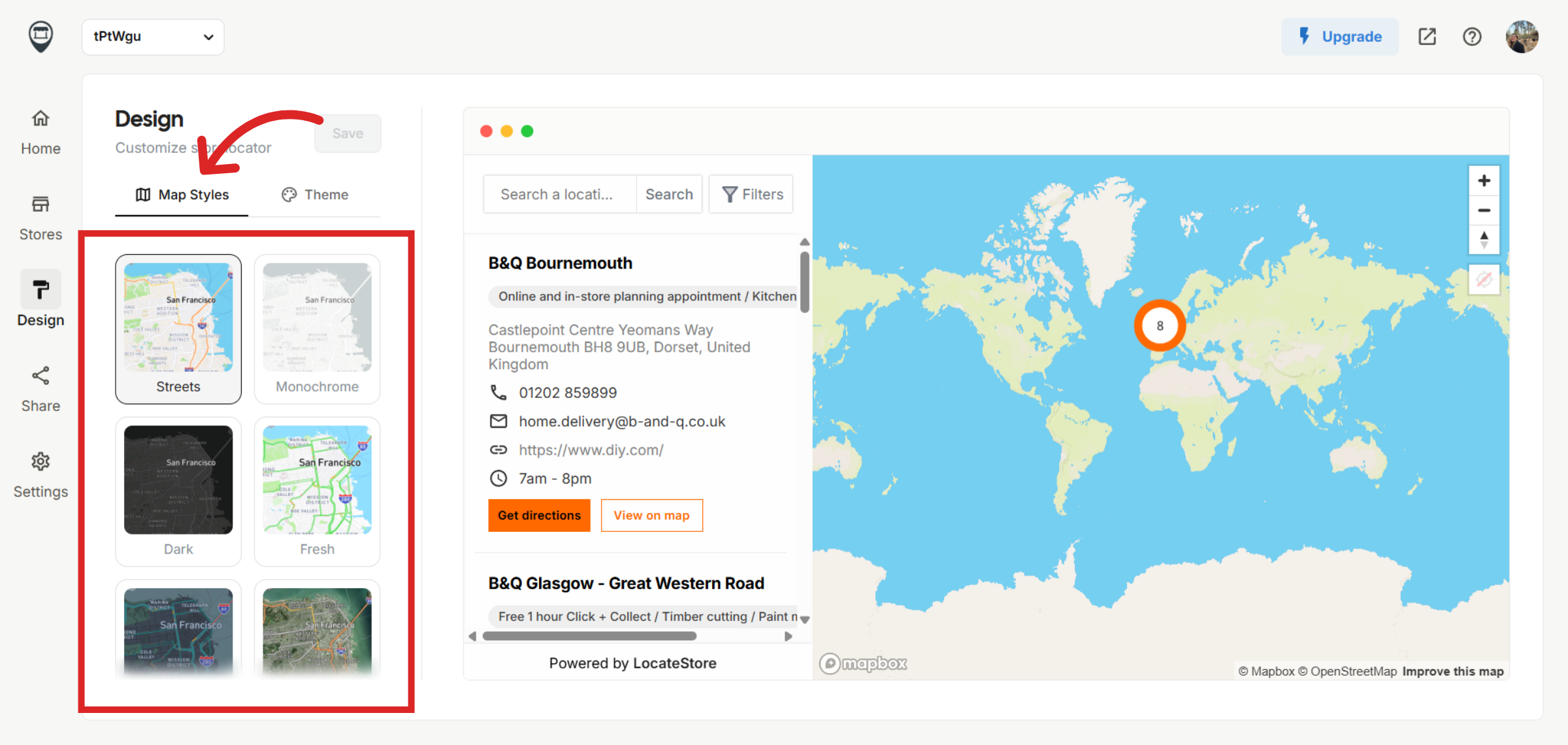Viewport: 1568px width, 745px height.
Task: Click the scroll left arrow of store list
Action: 473,637
